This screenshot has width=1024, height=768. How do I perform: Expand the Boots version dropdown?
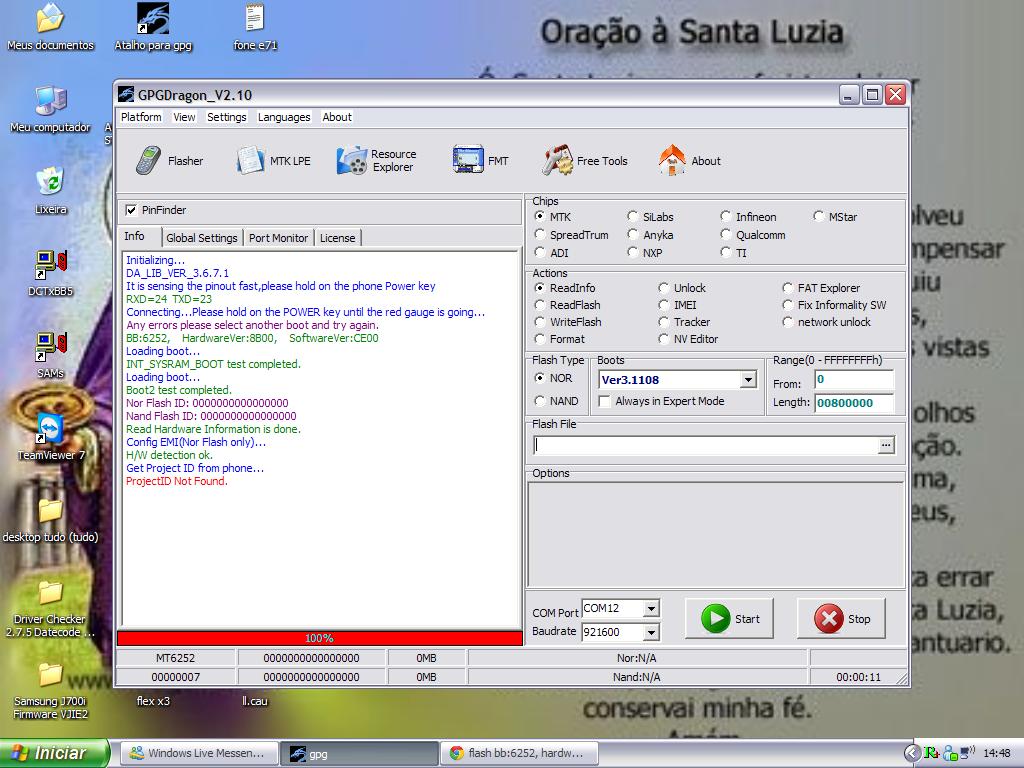pyautogui.click(x=748, y=379)
